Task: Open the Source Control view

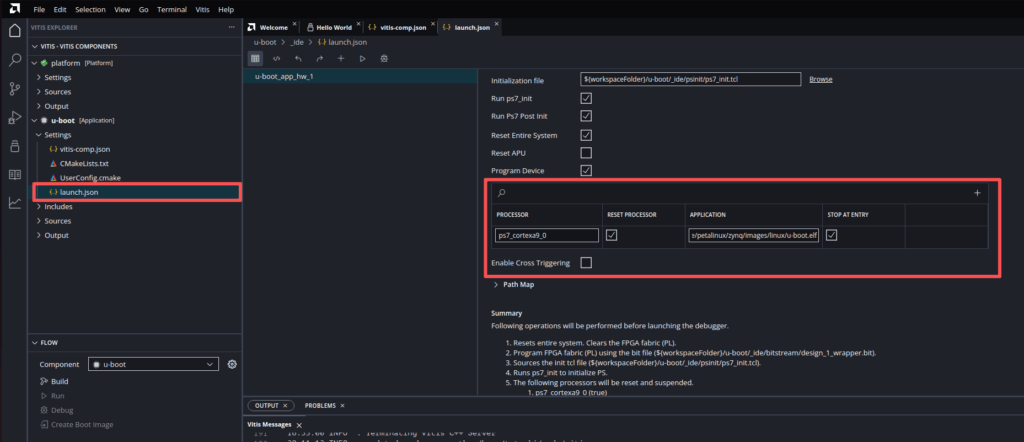Action: click(14, 89)
